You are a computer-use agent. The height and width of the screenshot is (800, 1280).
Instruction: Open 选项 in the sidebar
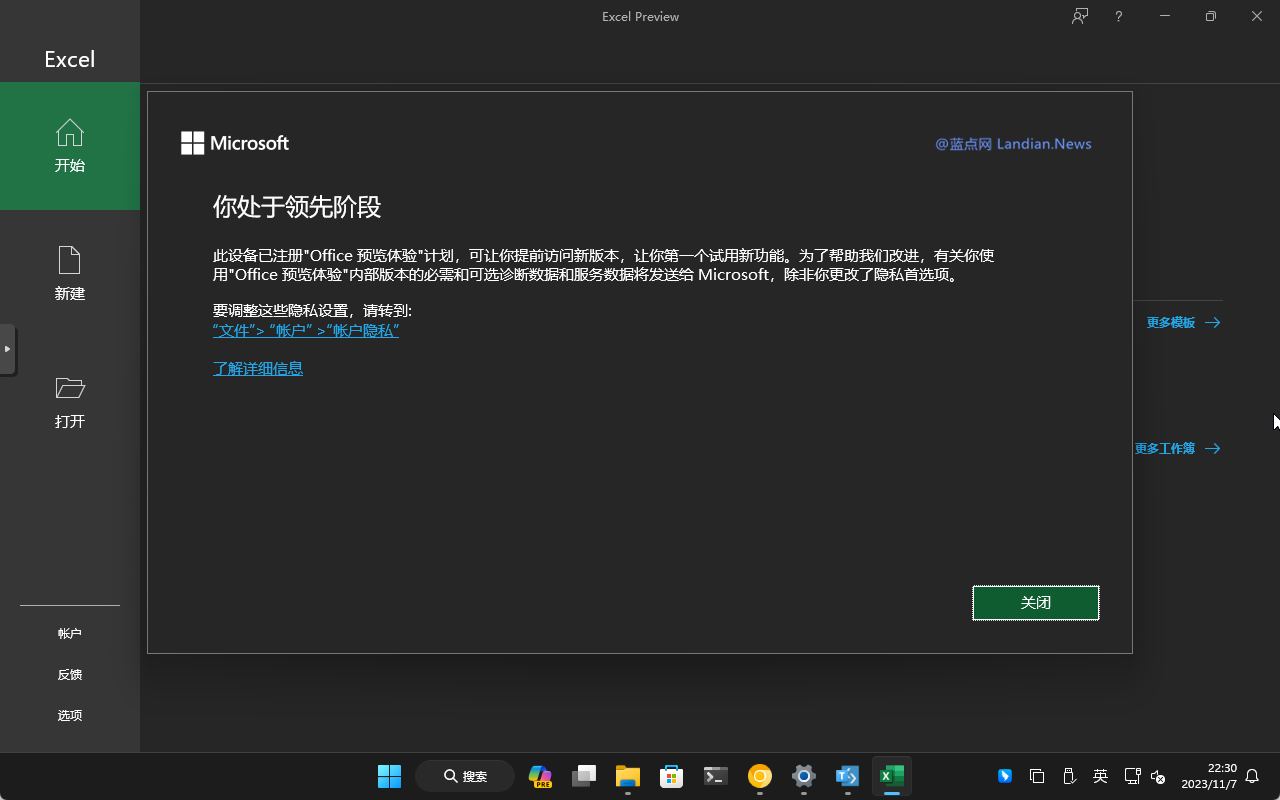point(70,716)
